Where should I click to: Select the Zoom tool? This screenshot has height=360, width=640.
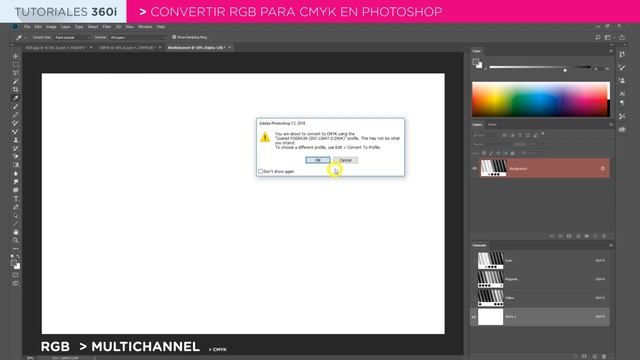[x=16, y=240]
